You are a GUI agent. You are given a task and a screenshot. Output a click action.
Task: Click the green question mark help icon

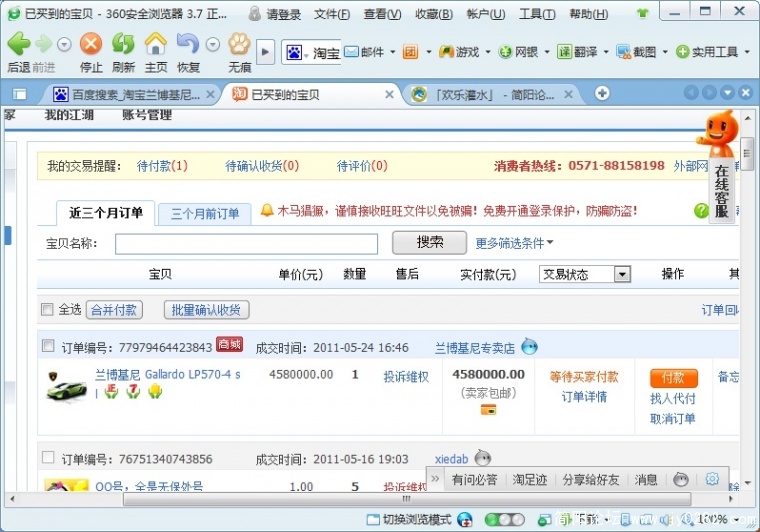[x=701, y=210]
